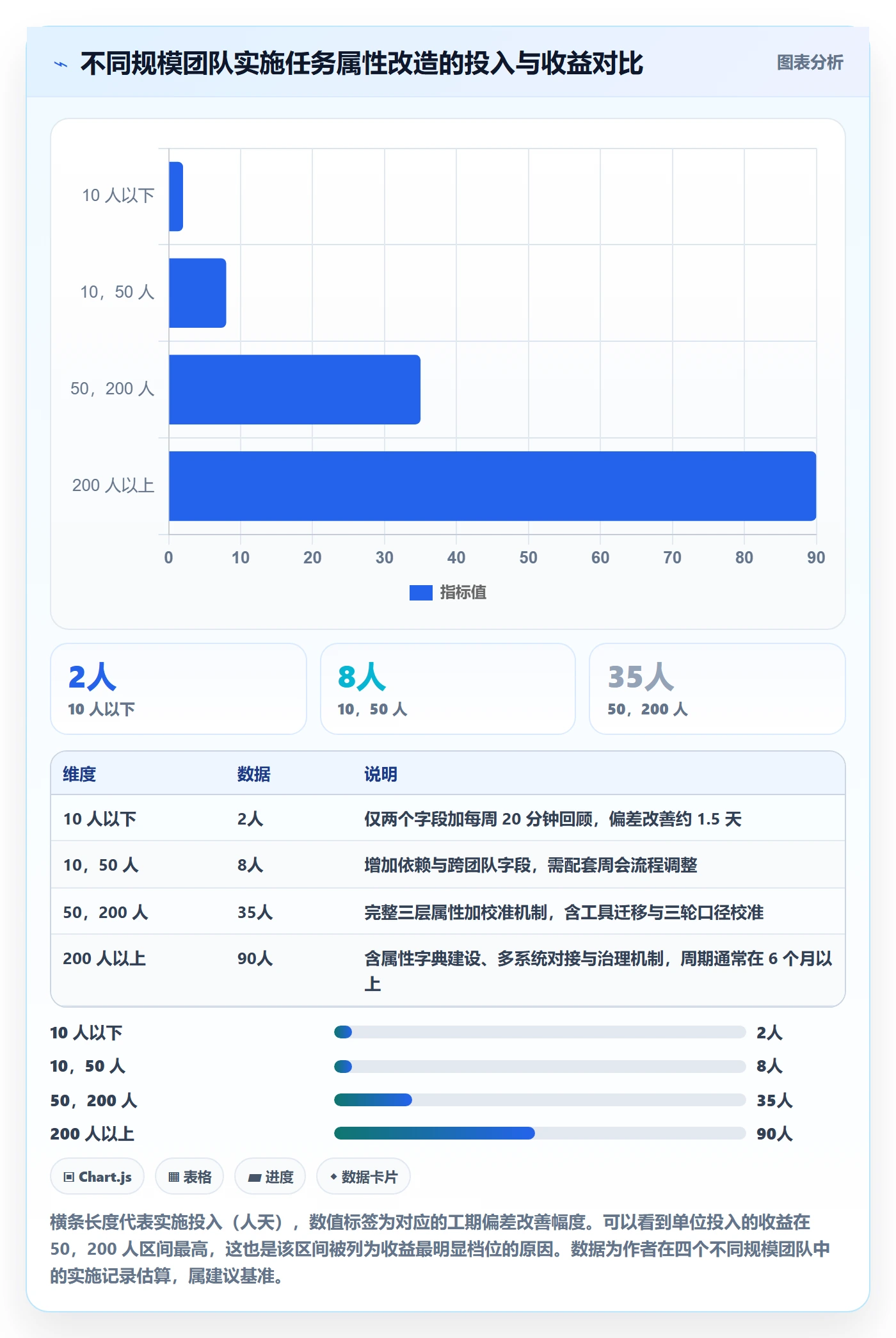This screenshot has width=896, height=1338.
Task: Click the 维度 column header
Action: 79,774
